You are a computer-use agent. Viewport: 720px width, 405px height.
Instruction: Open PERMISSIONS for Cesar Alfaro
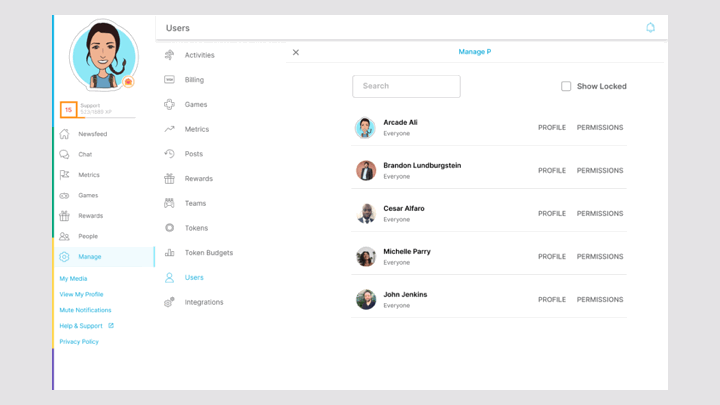600,214
